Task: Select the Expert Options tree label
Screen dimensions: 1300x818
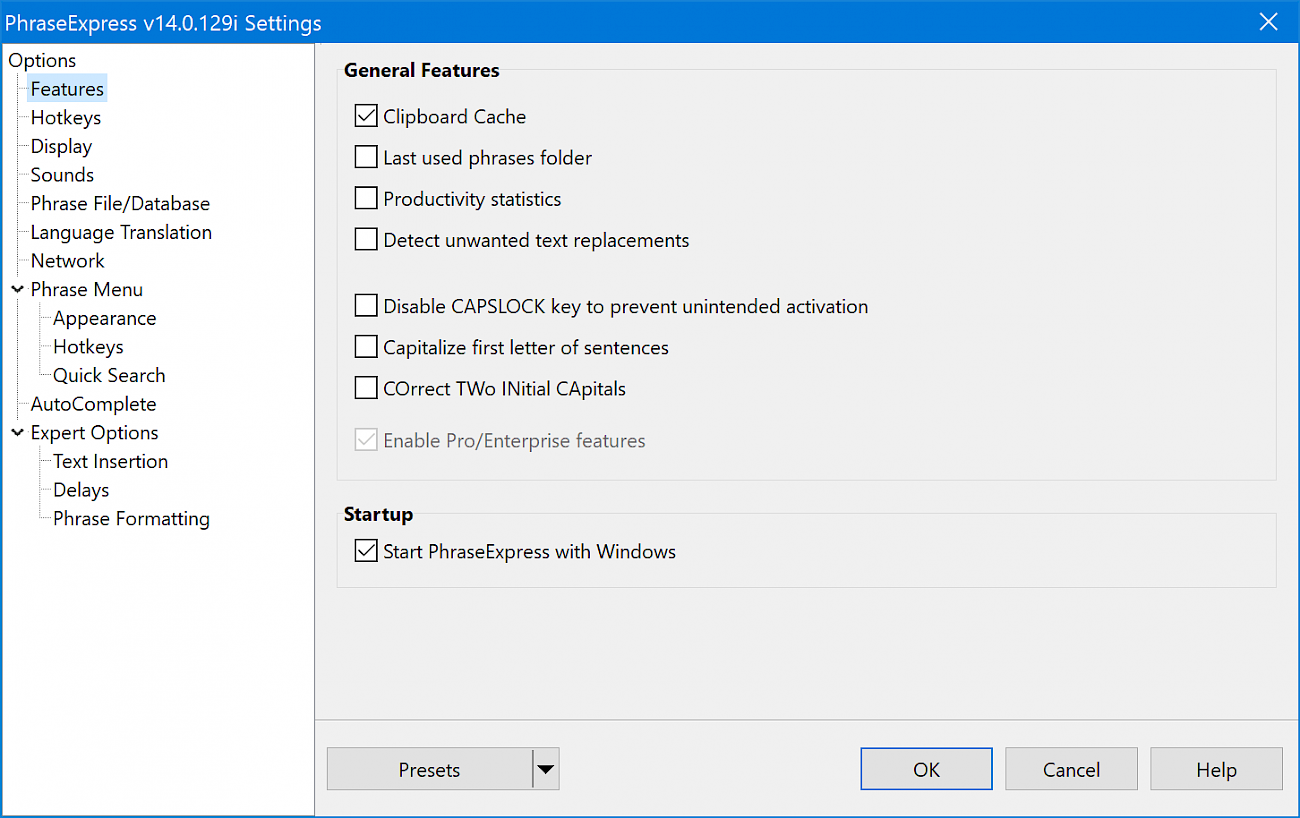Action: coord(94,433)
